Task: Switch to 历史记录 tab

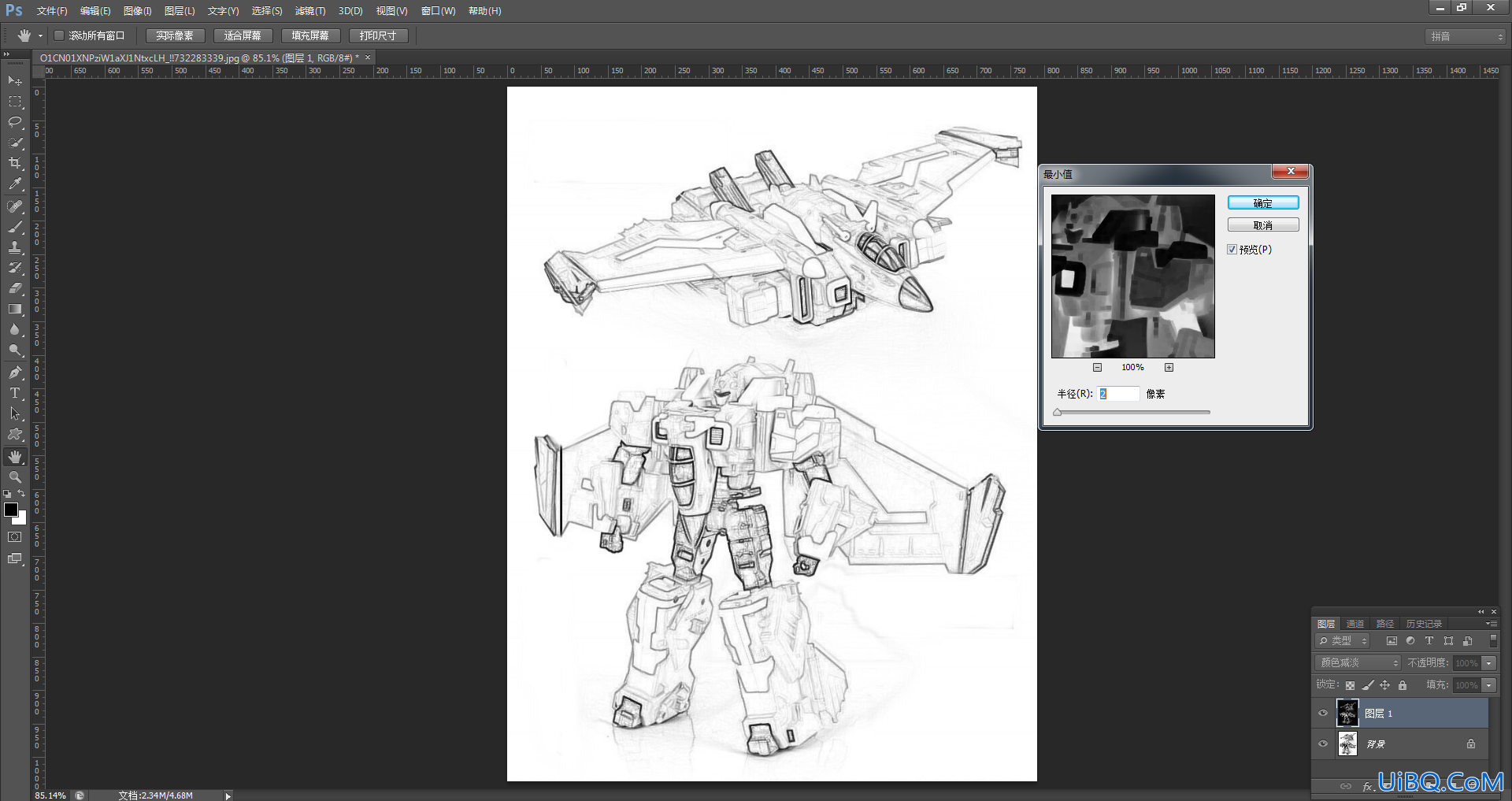Action: click(1424, 624)
